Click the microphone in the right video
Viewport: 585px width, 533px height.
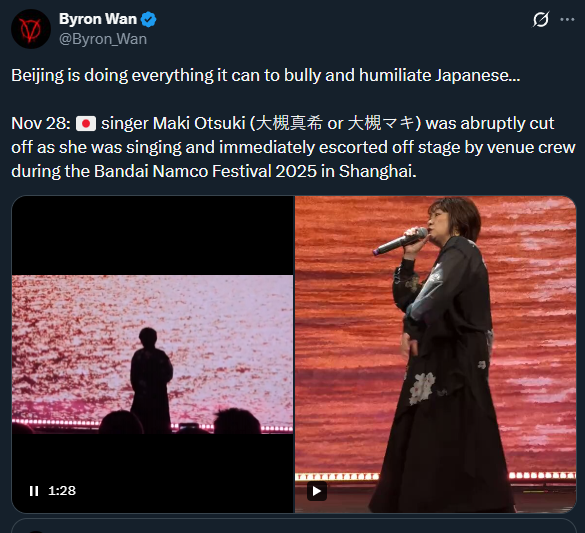pos(400,242)
